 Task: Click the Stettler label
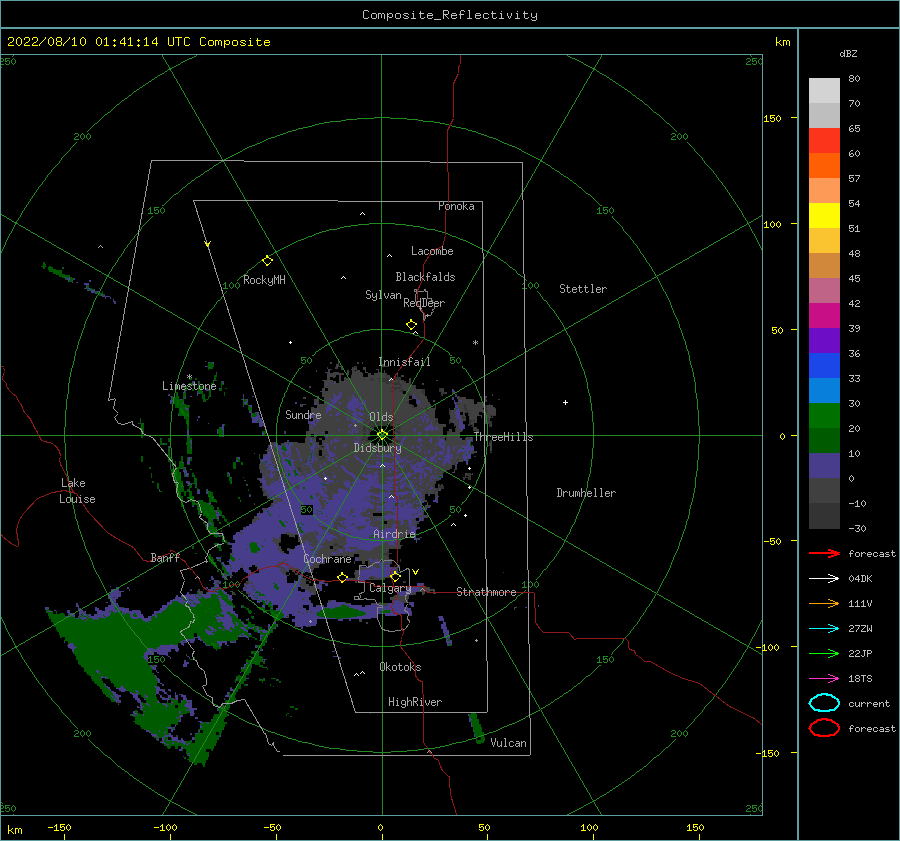(x=583, y=289)
